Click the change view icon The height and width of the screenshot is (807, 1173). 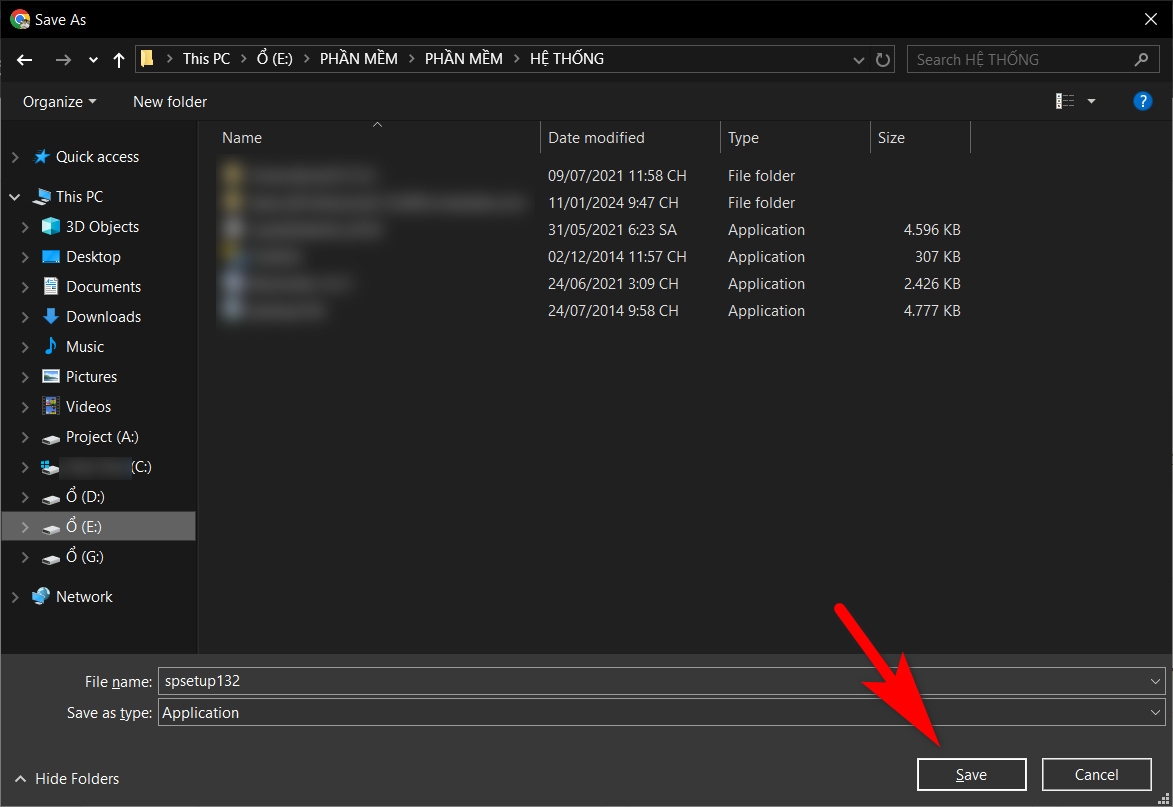(x=1065, y=101)
